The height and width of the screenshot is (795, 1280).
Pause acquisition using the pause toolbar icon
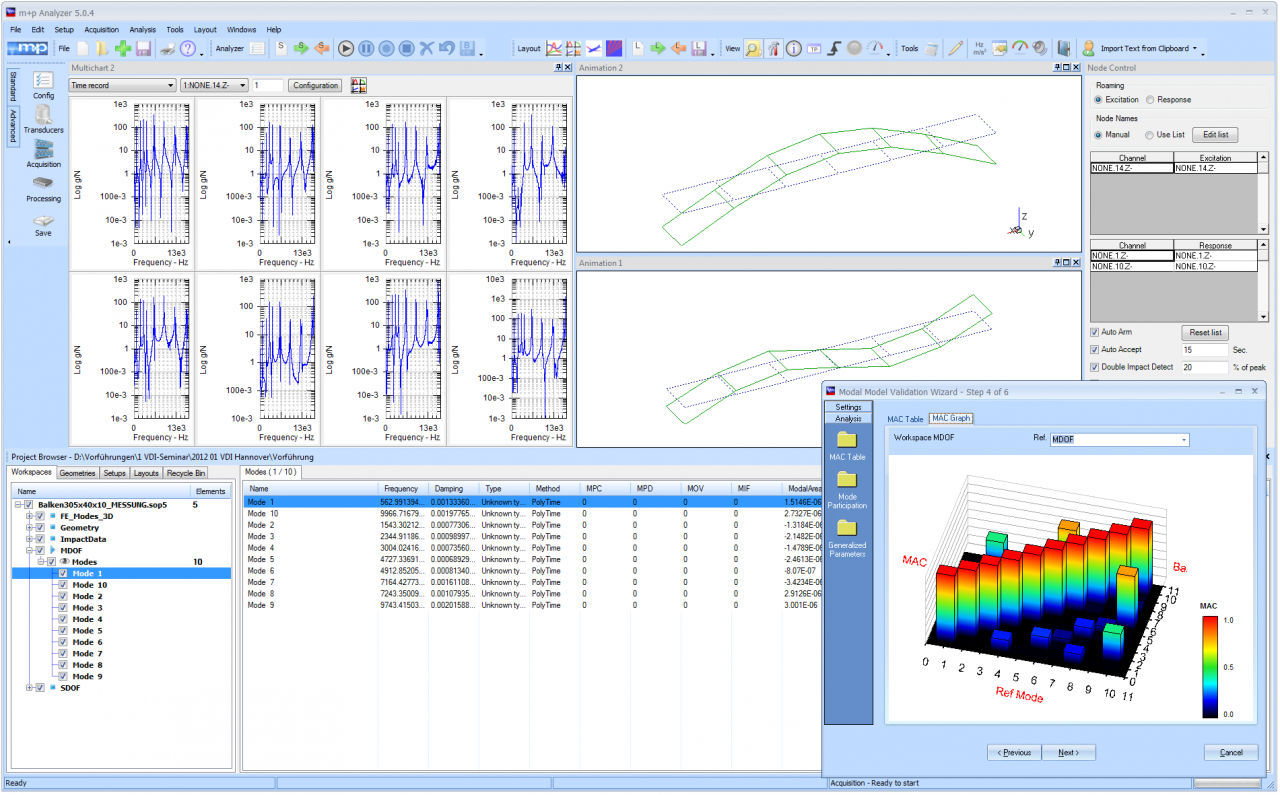(366, 47)
